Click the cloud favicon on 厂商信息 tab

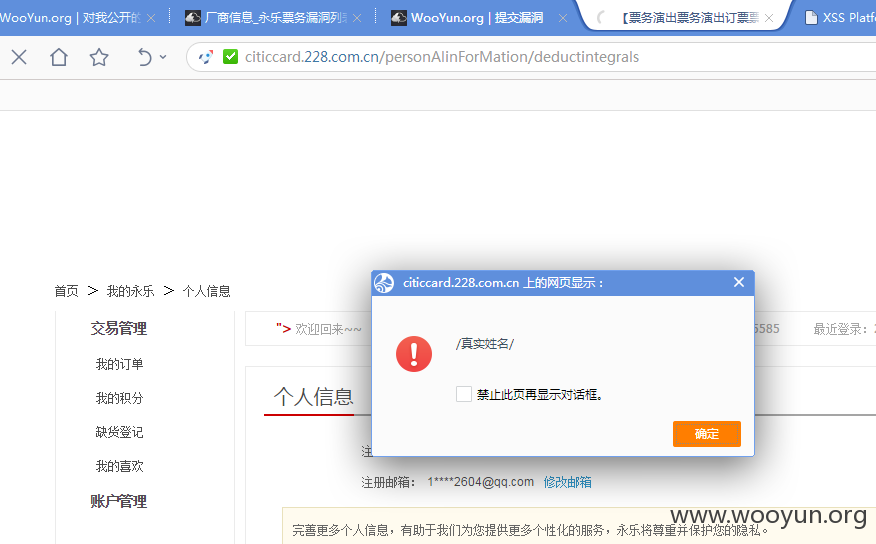click(193, 18)
